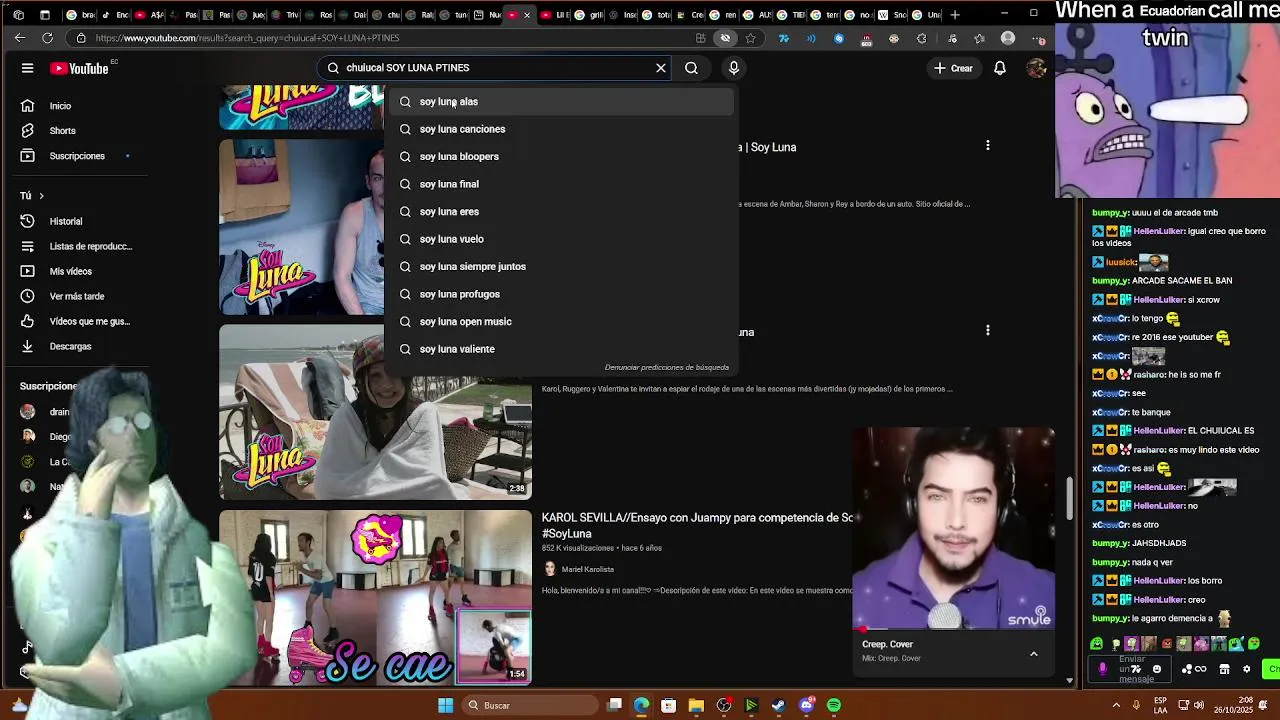This screenshot has width=1280, height=720.
Task: Open the browser extensions puzzle icon
Action: click(x=921, y=38)
